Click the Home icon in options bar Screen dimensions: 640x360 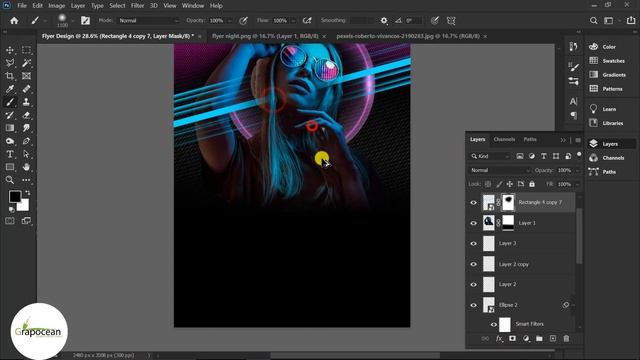click(14, 20)
